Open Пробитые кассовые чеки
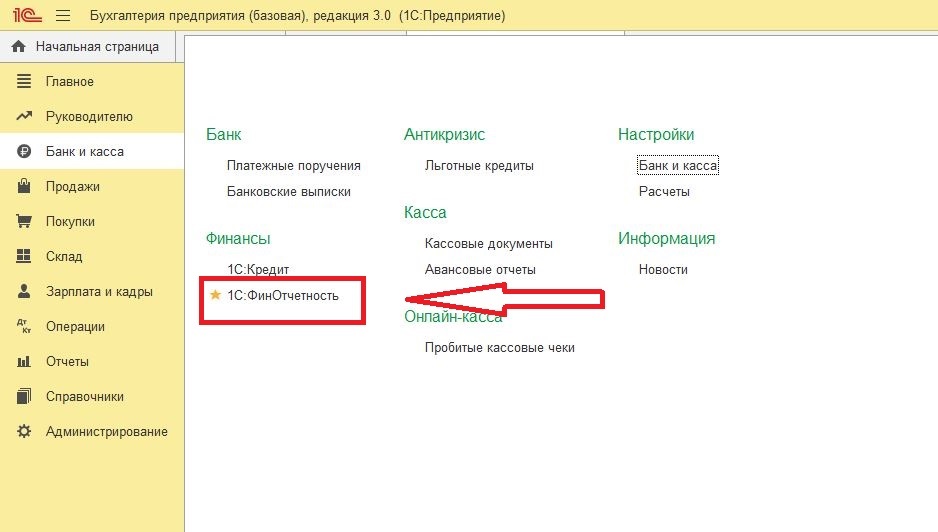Viewport: 938px width, 532px height. point(499,347)
